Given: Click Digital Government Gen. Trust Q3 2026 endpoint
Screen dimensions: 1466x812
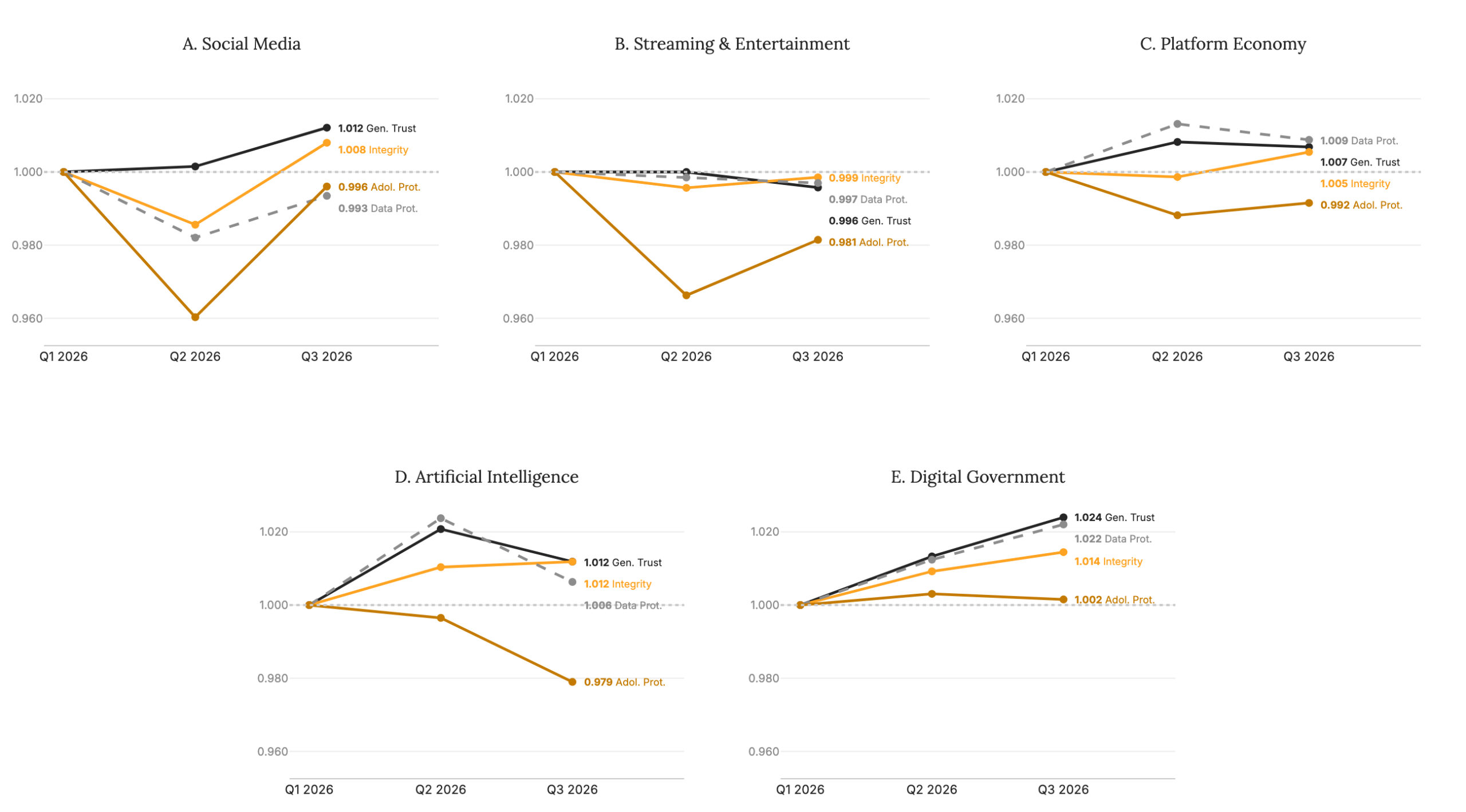Looking at the screenshot, I should pyautogui.click(x=1063, y=518).
